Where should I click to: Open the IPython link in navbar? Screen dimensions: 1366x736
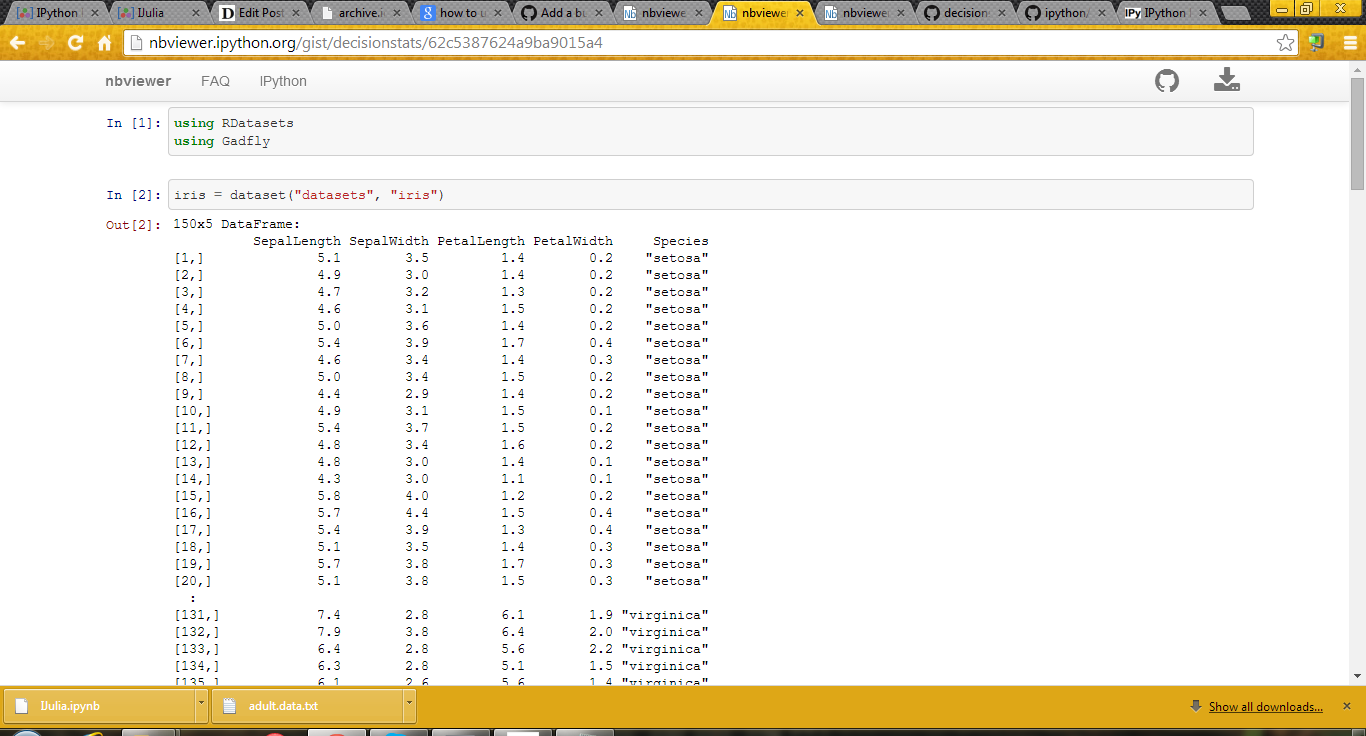coord(283,81)
